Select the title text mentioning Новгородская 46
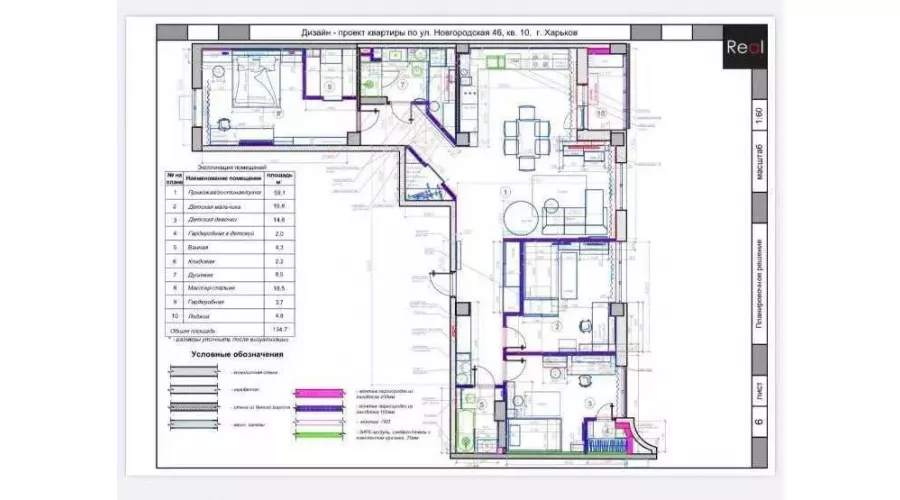This screenshot has height=500, width=900. pyautogui.click(x=439, y=33)
